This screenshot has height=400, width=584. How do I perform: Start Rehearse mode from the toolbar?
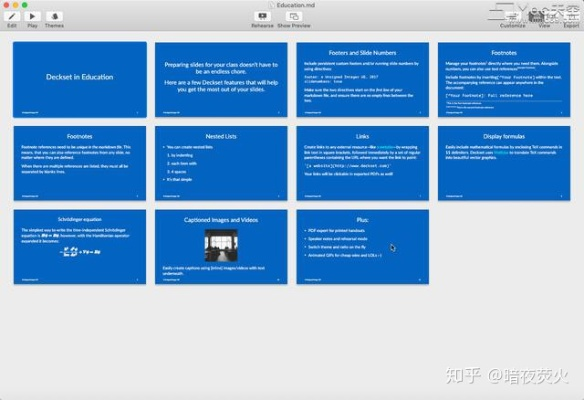pyautogui.click(x=262, y=16)
